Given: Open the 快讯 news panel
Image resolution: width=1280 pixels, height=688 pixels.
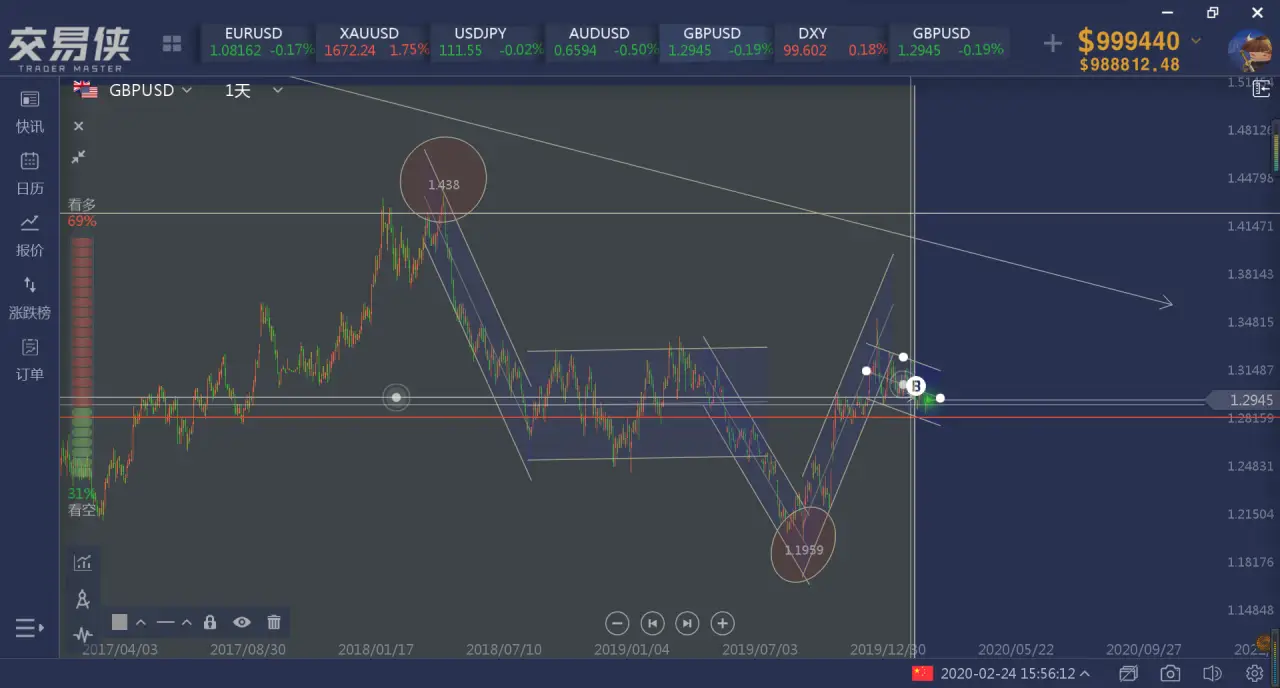Looking at the screenshot, I should tap(30, 112).
